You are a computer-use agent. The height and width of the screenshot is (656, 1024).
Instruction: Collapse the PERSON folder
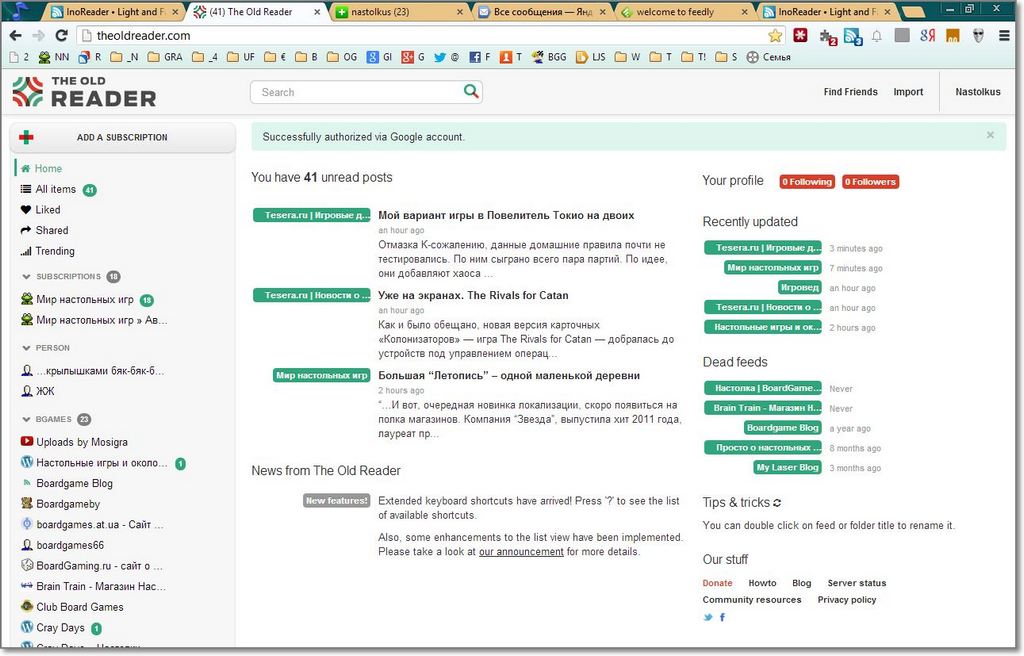(x=26, y=348)
